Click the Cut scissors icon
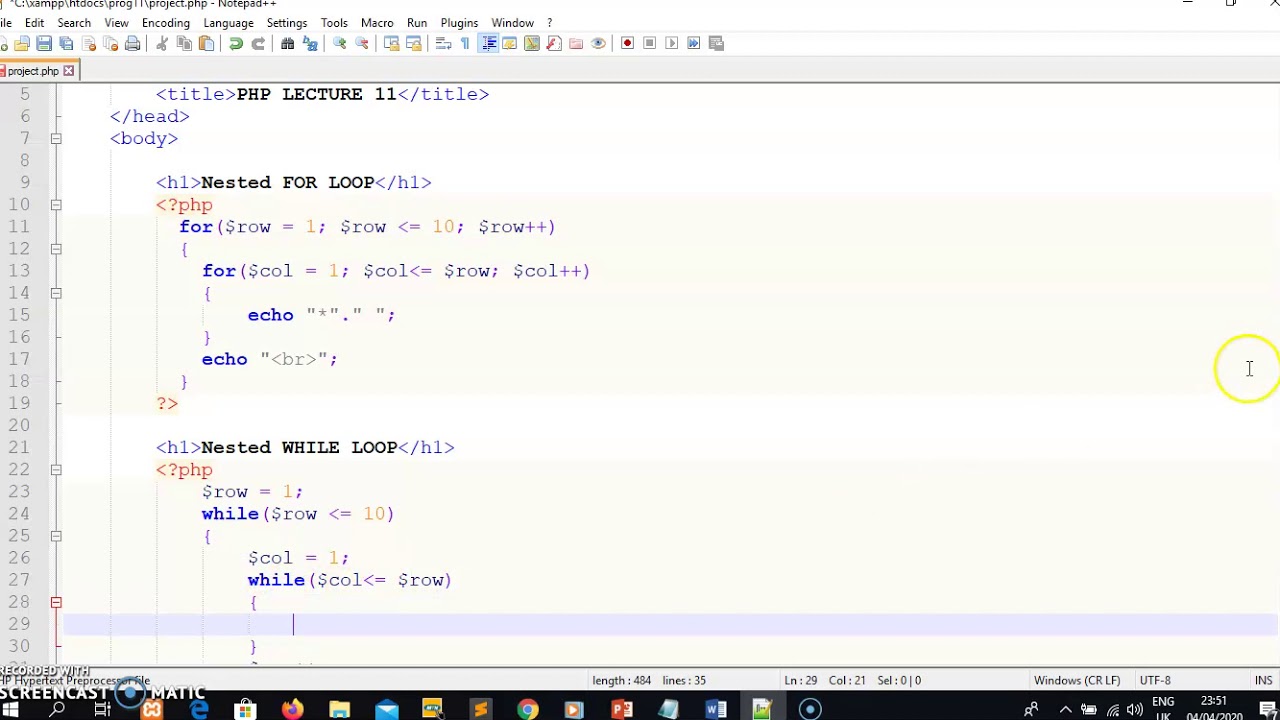The height and width of the screenshot is (720, 1280). tap(162, 43)
